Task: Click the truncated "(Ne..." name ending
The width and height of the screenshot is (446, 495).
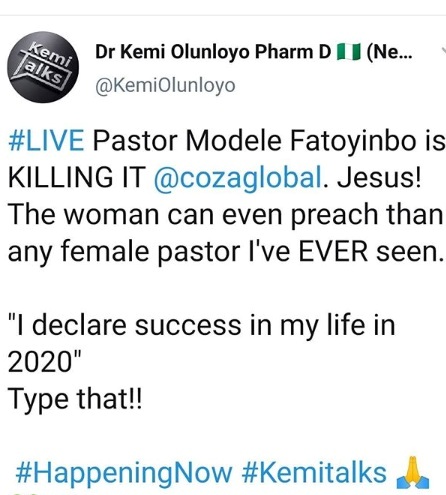Action: [389, 52]
